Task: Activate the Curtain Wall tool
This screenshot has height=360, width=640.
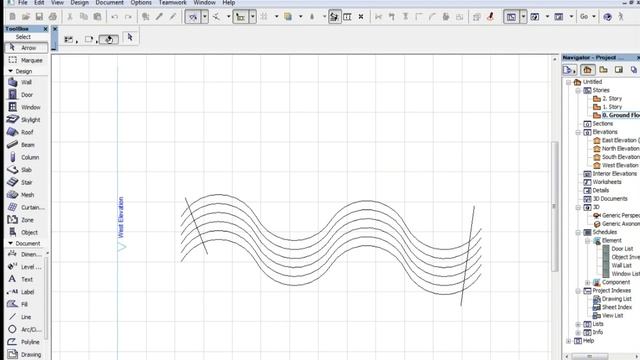Action: [x=26, y=207]
